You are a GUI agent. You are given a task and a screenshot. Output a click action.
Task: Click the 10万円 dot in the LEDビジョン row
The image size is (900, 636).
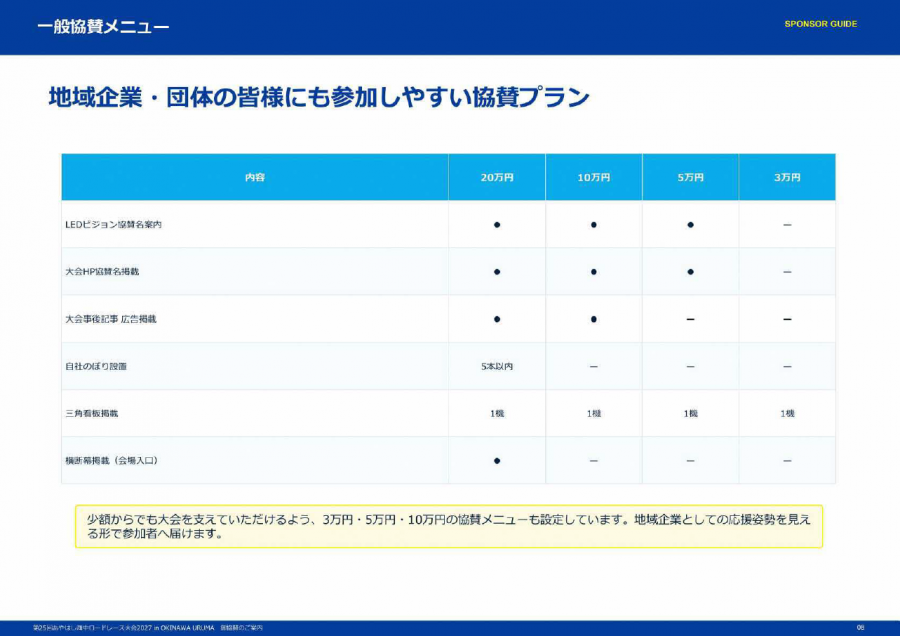pyautogui.click(x=593, y=225)
